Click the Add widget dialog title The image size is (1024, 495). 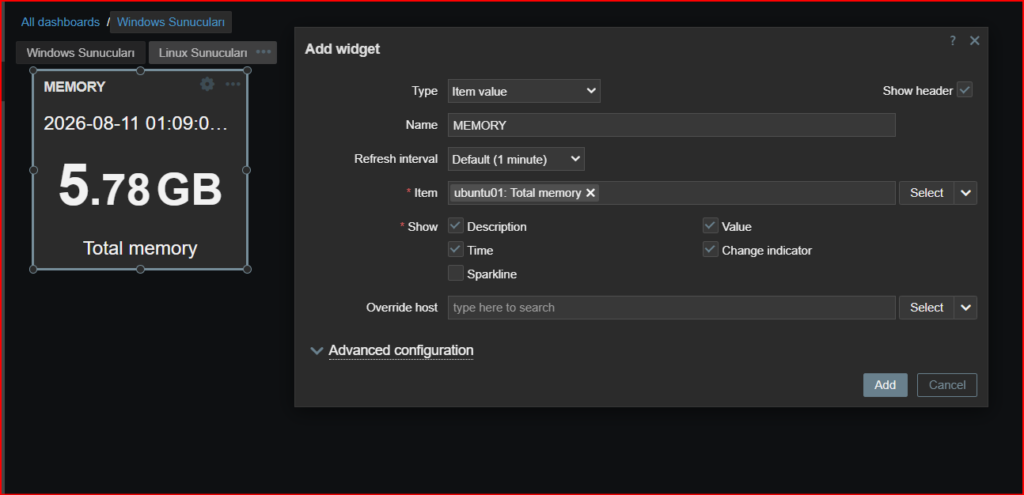[342, 49]
